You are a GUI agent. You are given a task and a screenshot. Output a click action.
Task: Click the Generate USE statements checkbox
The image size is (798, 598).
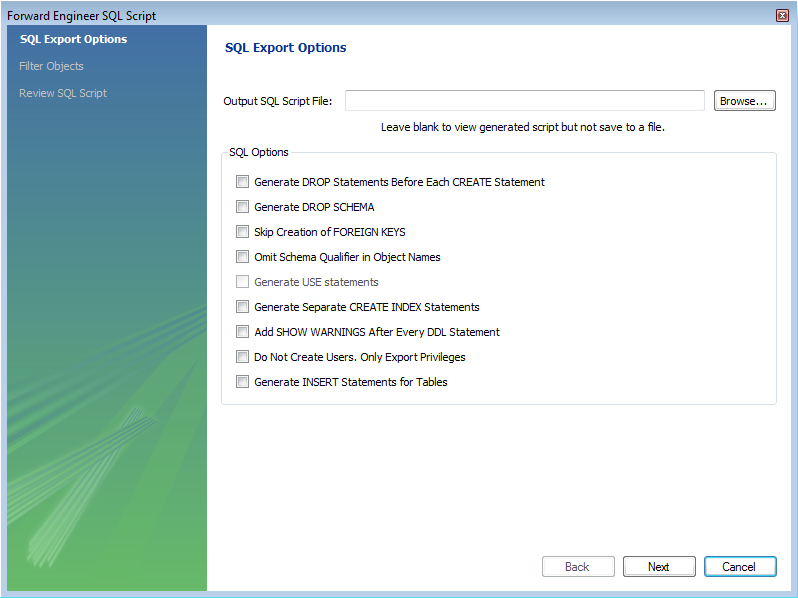[242, 282]
